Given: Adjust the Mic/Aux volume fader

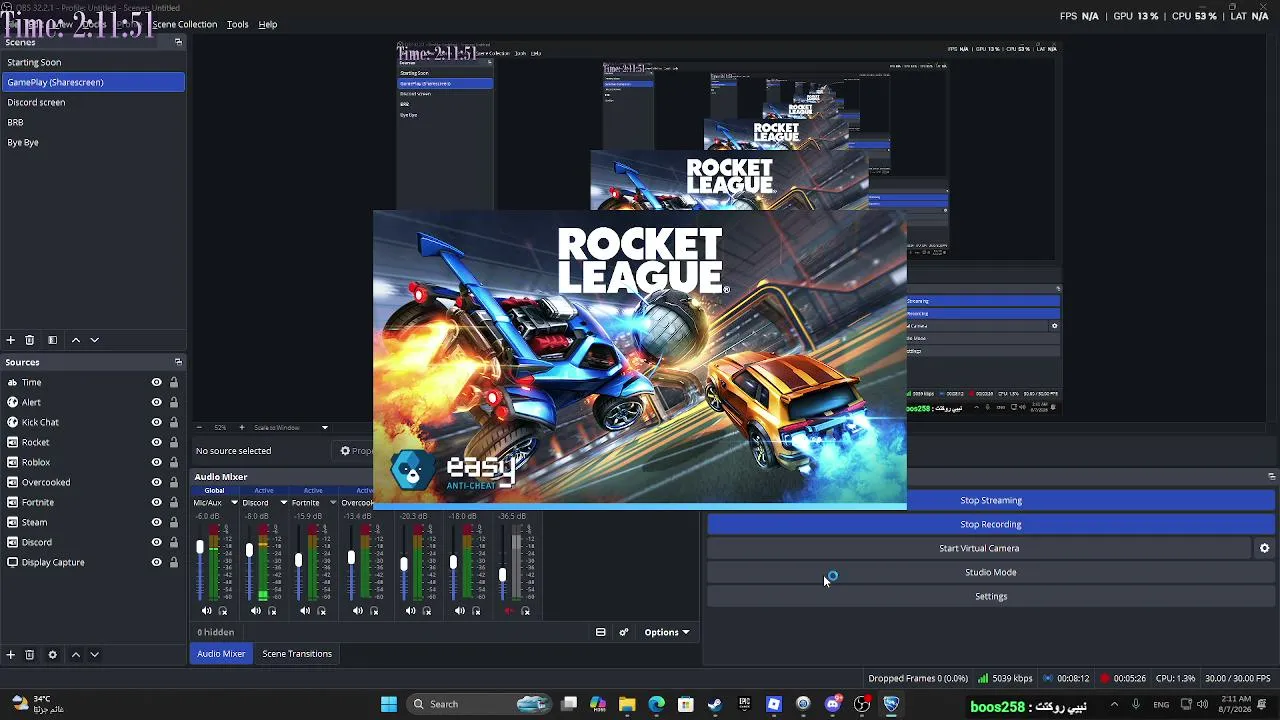Looking at the screenshot, I should tap(200, 548).
